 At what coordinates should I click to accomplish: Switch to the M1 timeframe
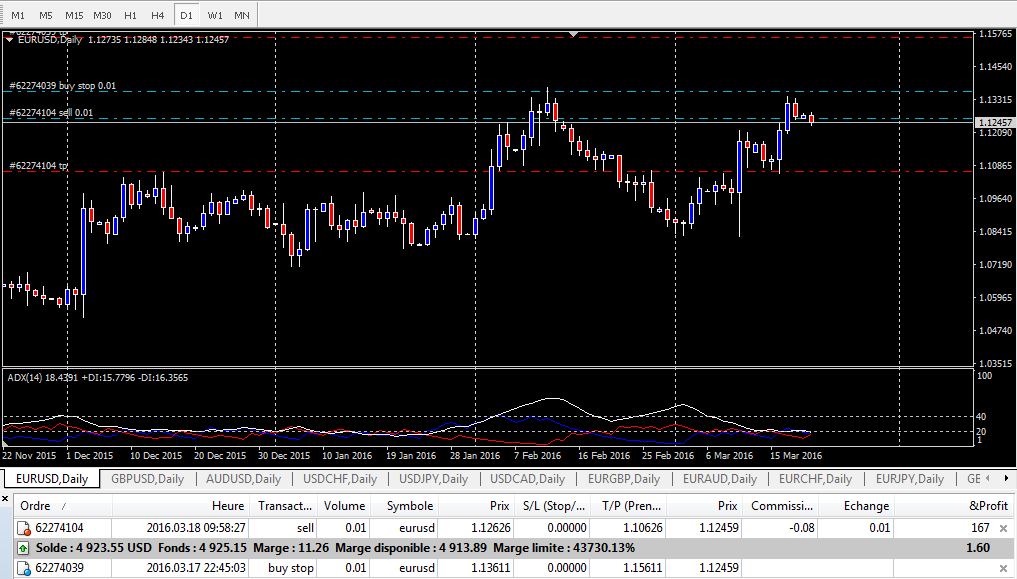(18, 16)
